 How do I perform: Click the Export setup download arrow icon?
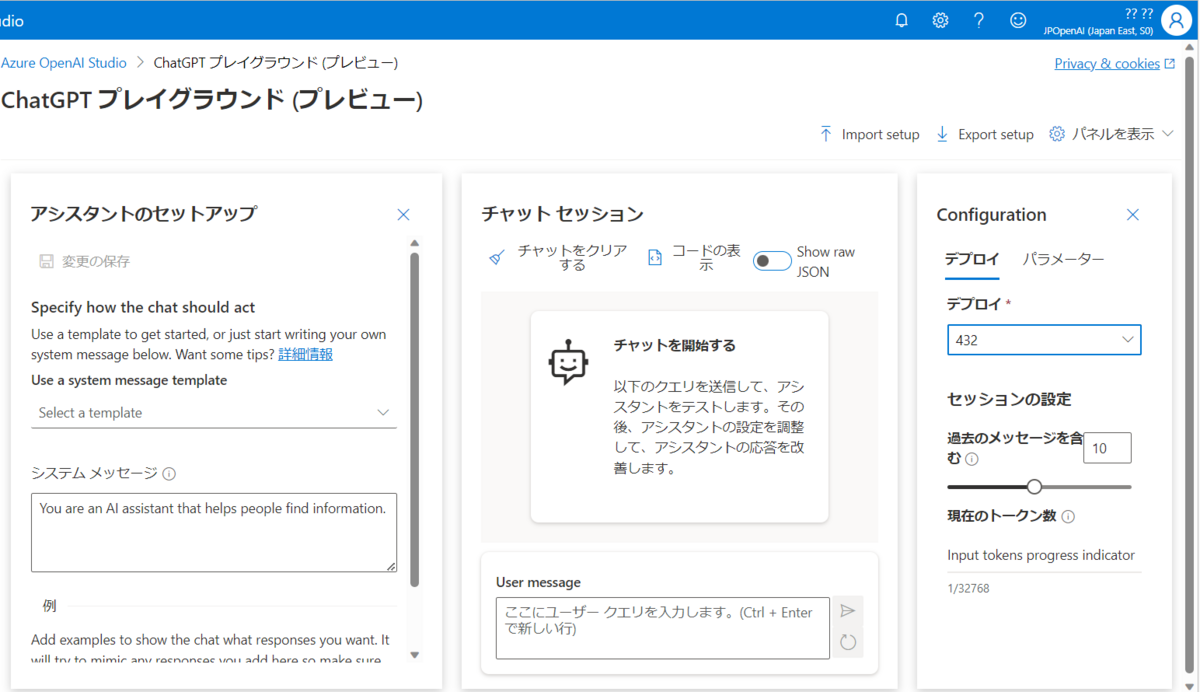point(942,134)
